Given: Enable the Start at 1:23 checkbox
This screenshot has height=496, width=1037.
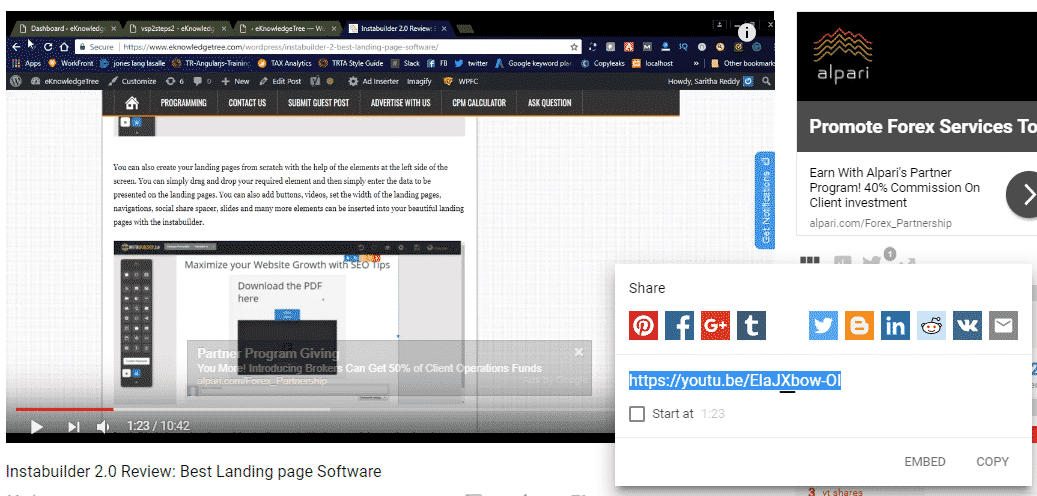Looking at the screenshot, I should 637,414.
